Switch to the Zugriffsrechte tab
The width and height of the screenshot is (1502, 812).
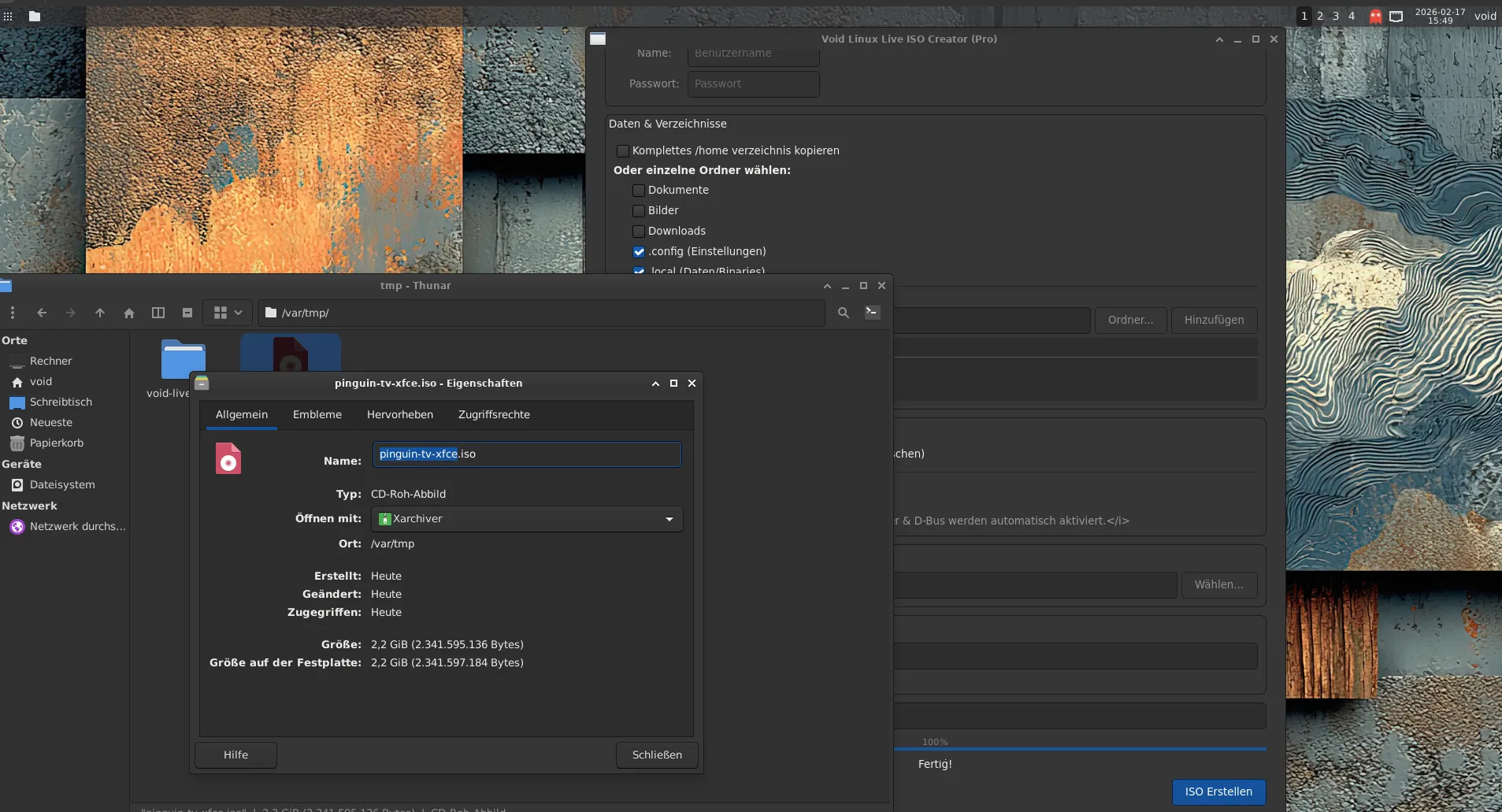tap(494, 415)
